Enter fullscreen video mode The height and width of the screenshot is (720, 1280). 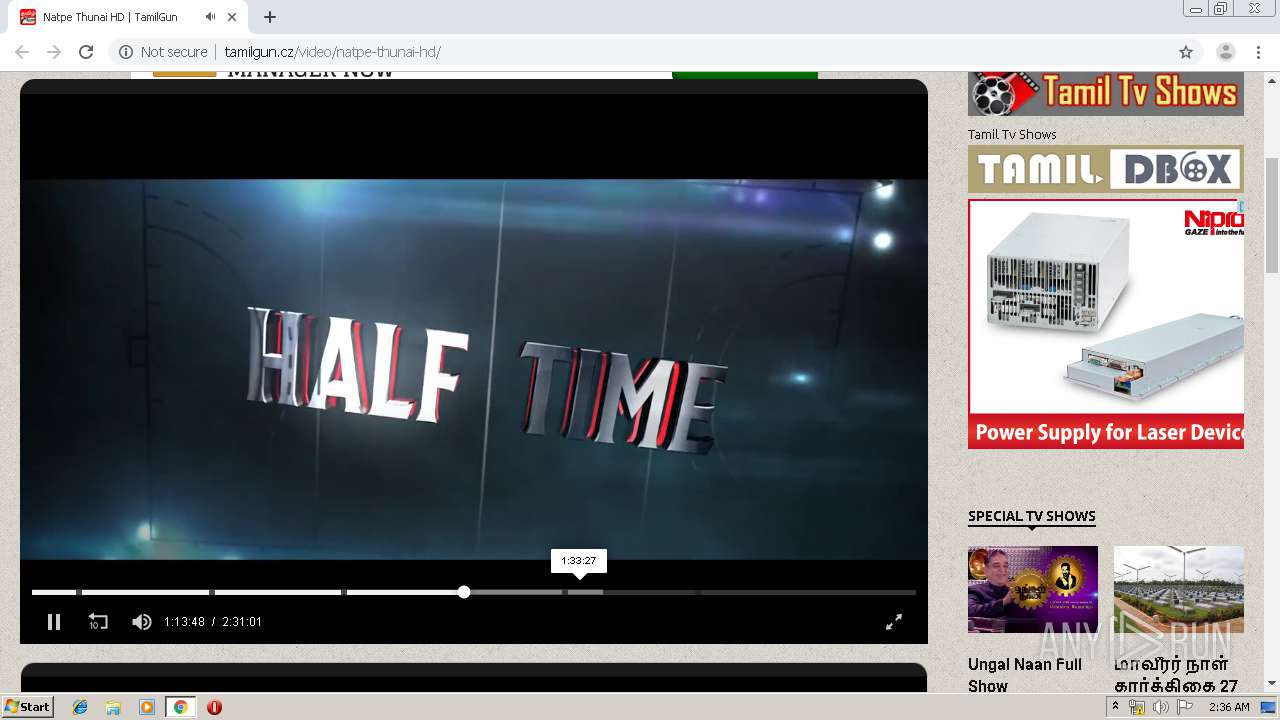[894, 622]
